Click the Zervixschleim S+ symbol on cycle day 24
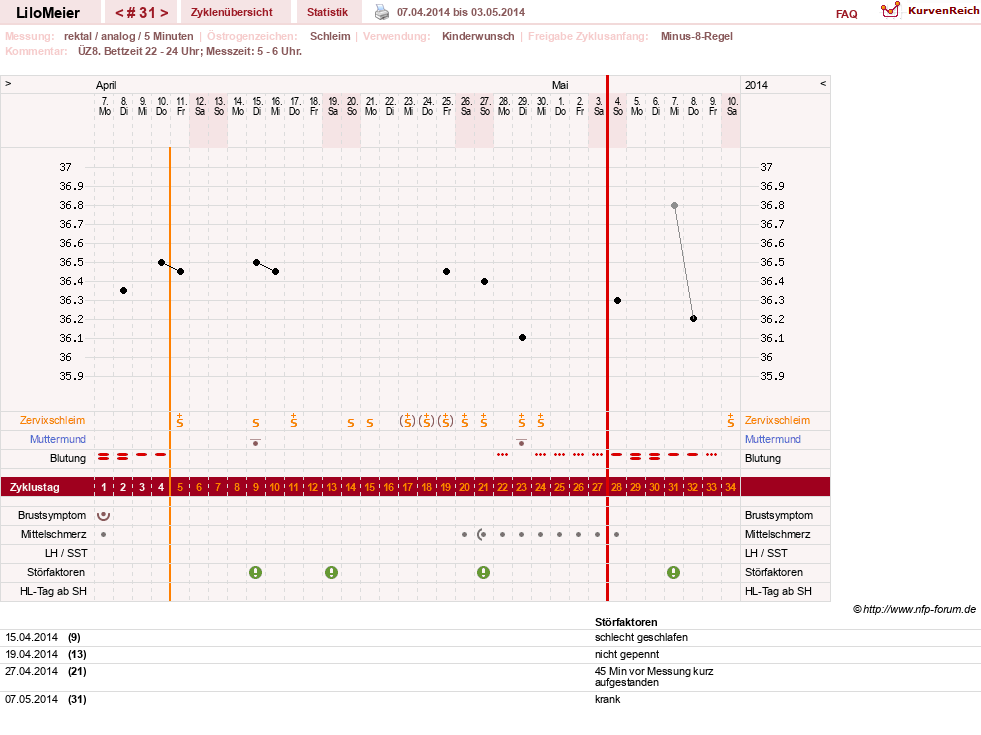 (541, 420)
